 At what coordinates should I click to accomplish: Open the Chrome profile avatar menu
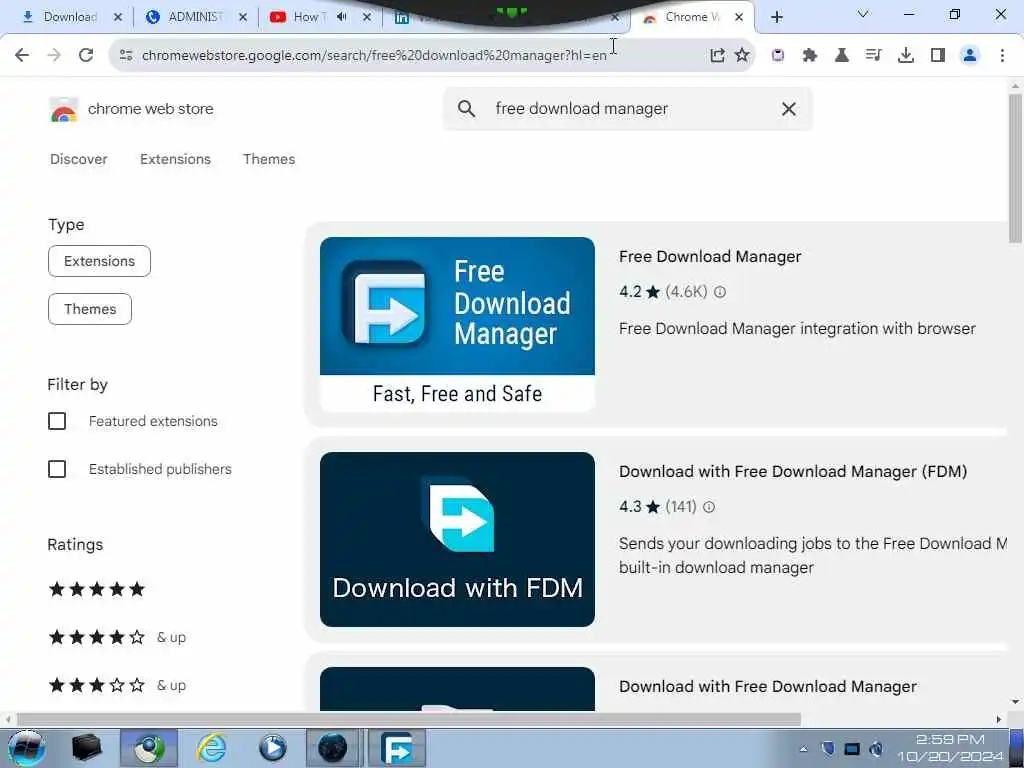(x=970, y=56)
